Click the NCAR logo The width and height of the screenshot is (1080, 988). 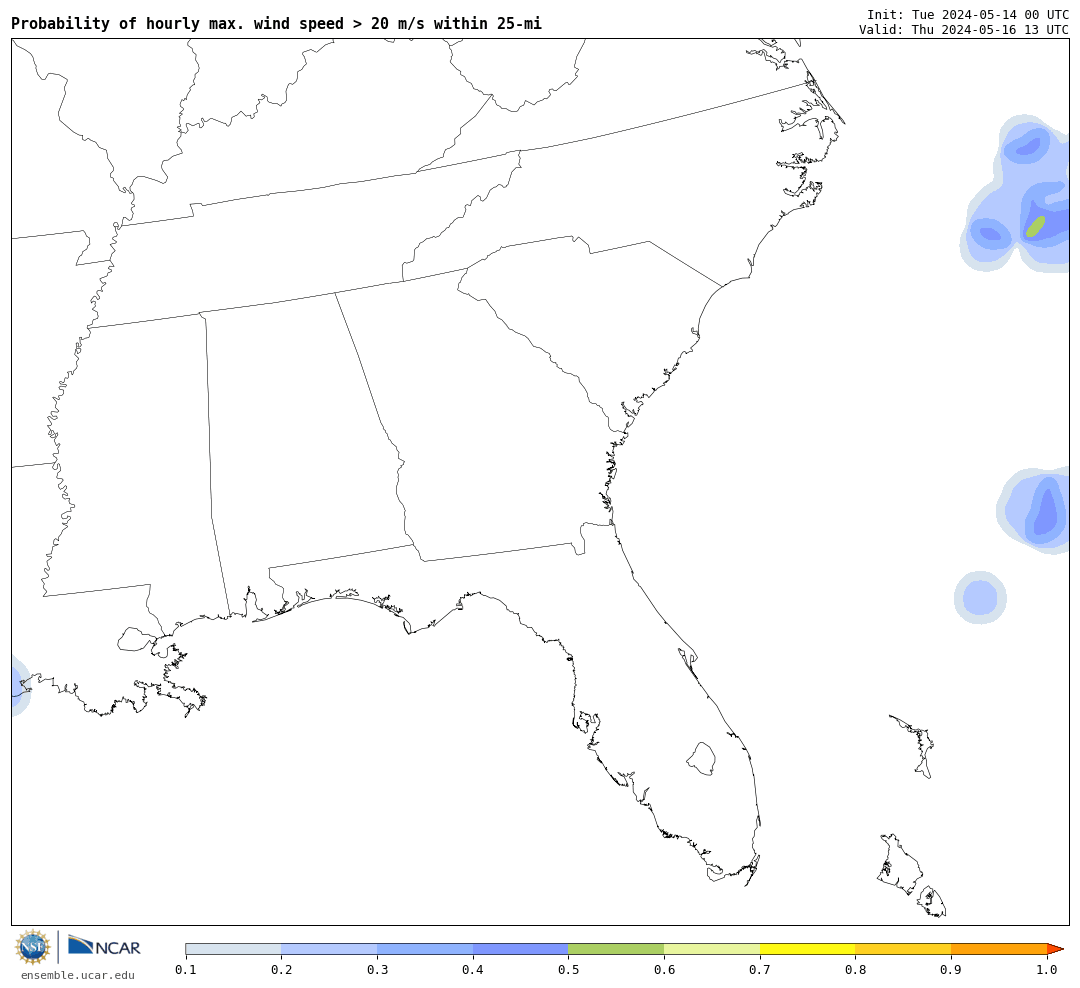(x=104, y=946)
